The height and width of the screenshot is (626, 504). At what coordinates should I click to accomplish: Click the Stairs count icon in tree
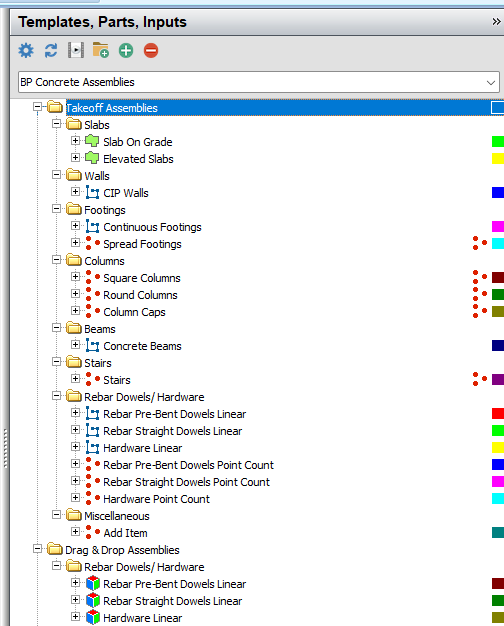(x=92, y=379)
